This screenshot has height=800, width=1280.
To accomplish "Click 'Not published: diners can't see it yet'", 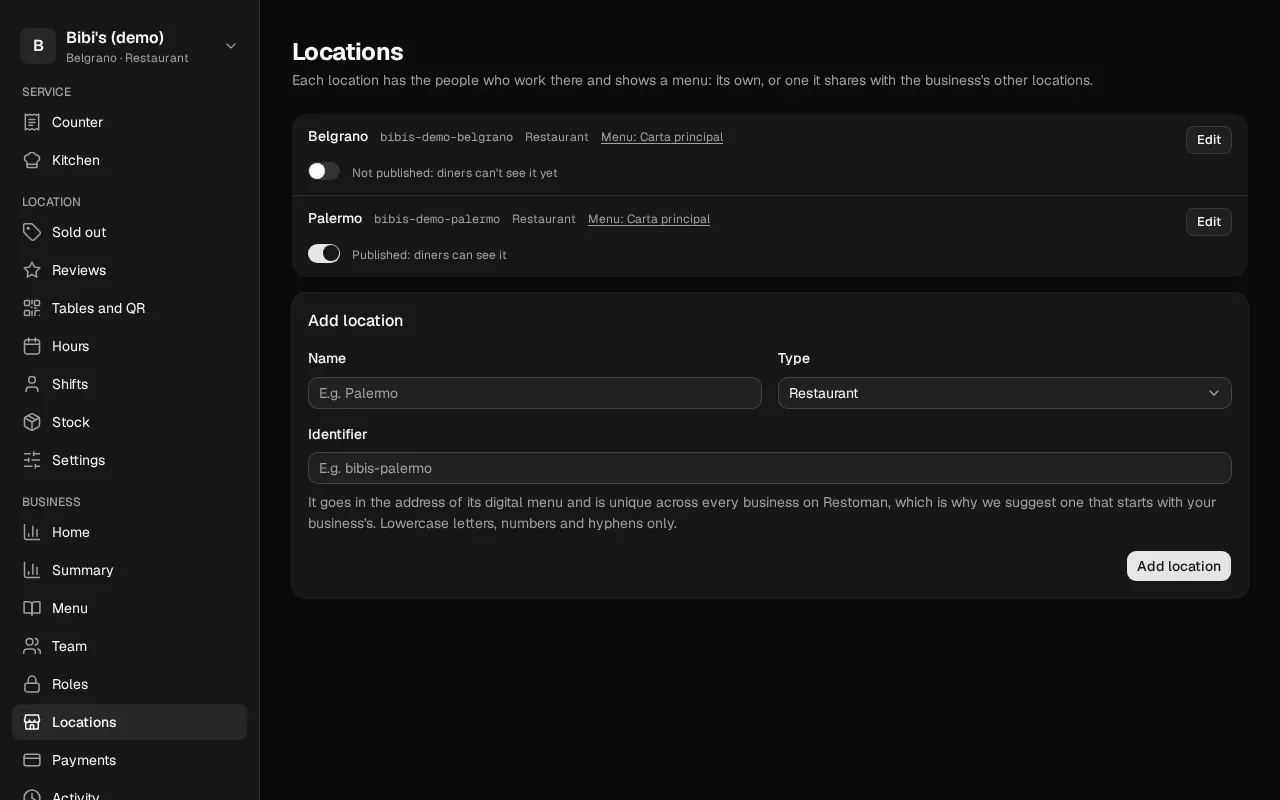I will pyautogui.click(x=455, y=173).
